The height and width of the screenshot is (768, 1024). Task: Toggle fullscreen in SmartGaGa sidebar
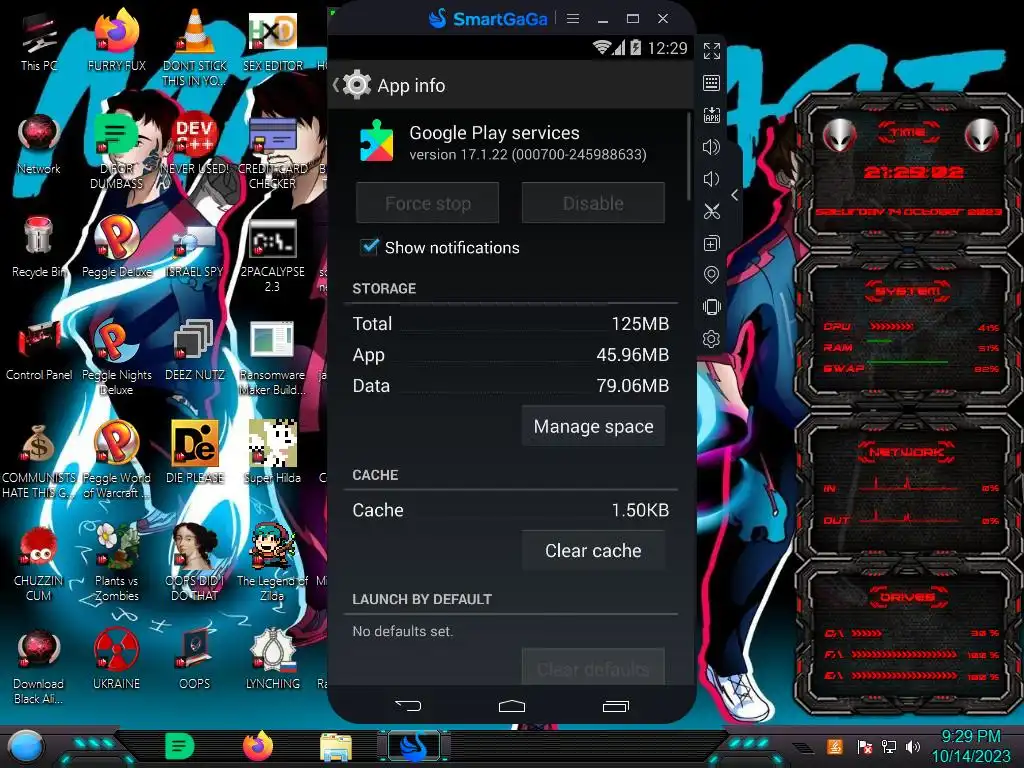pos(712,51)
